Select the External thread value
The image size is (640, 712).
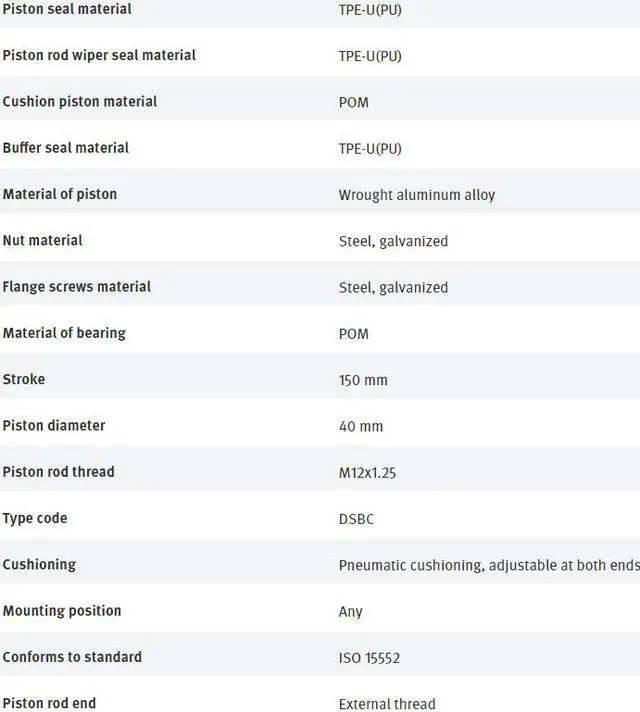pyautogui.click(x=387, y=704)
